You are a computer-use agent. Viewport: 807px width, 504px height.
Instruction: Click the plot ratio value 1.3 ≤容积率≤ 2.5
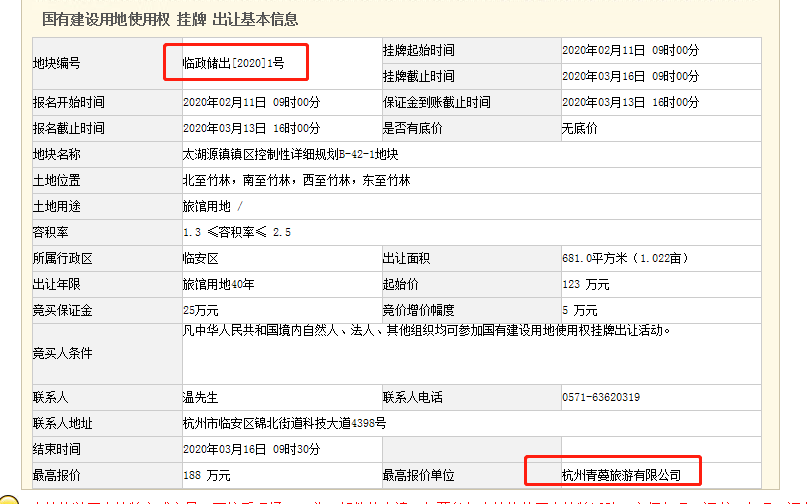[x=236, y=233]
